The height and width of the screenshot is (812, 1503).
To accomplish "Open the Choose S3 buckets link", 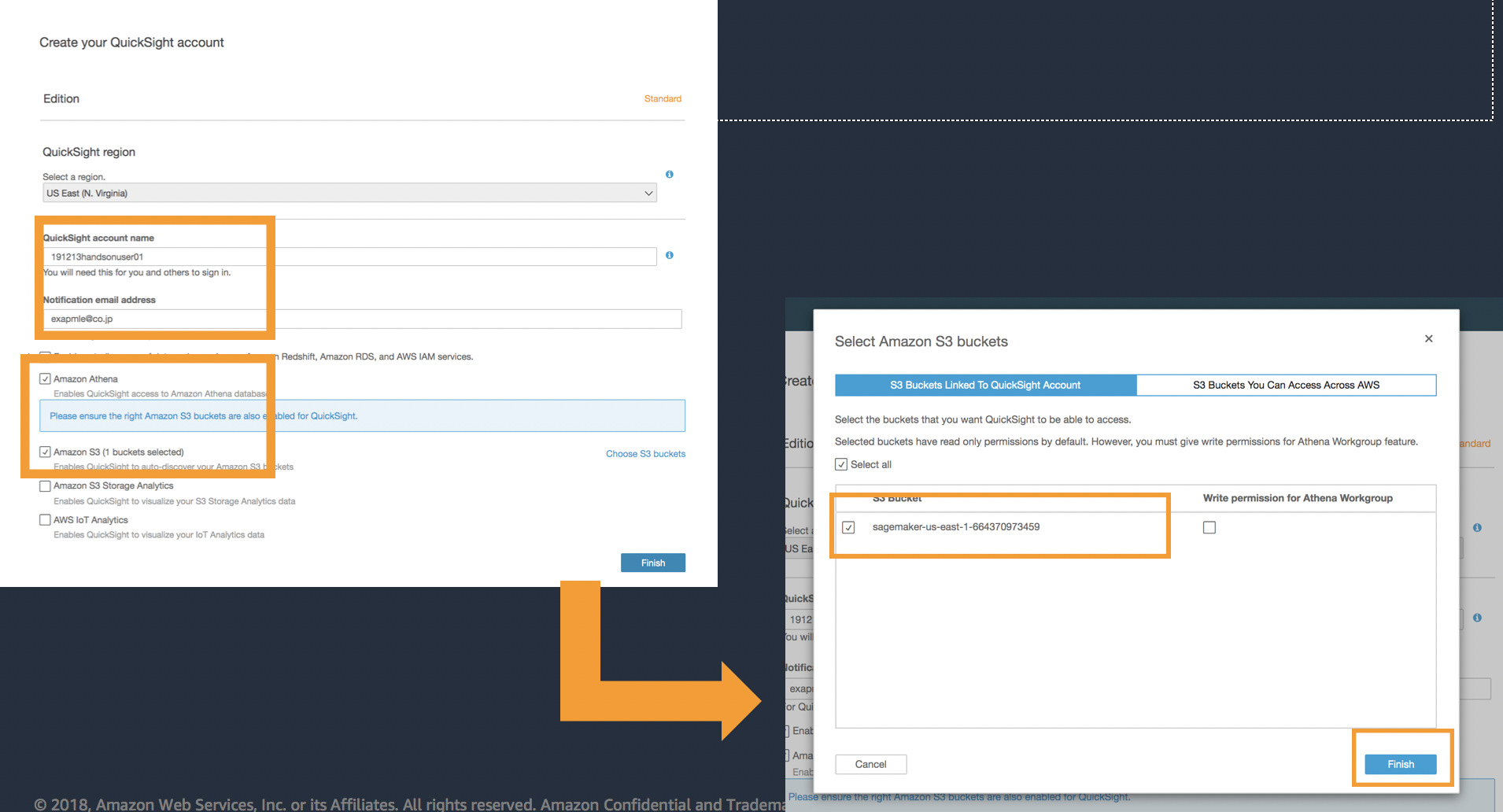I will [x=645, y=454].
